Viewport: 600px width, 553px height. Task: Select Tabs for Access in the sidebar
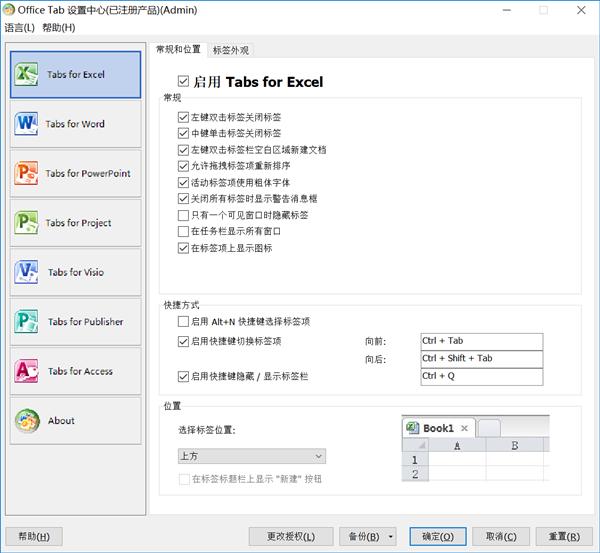coord(75,371)
